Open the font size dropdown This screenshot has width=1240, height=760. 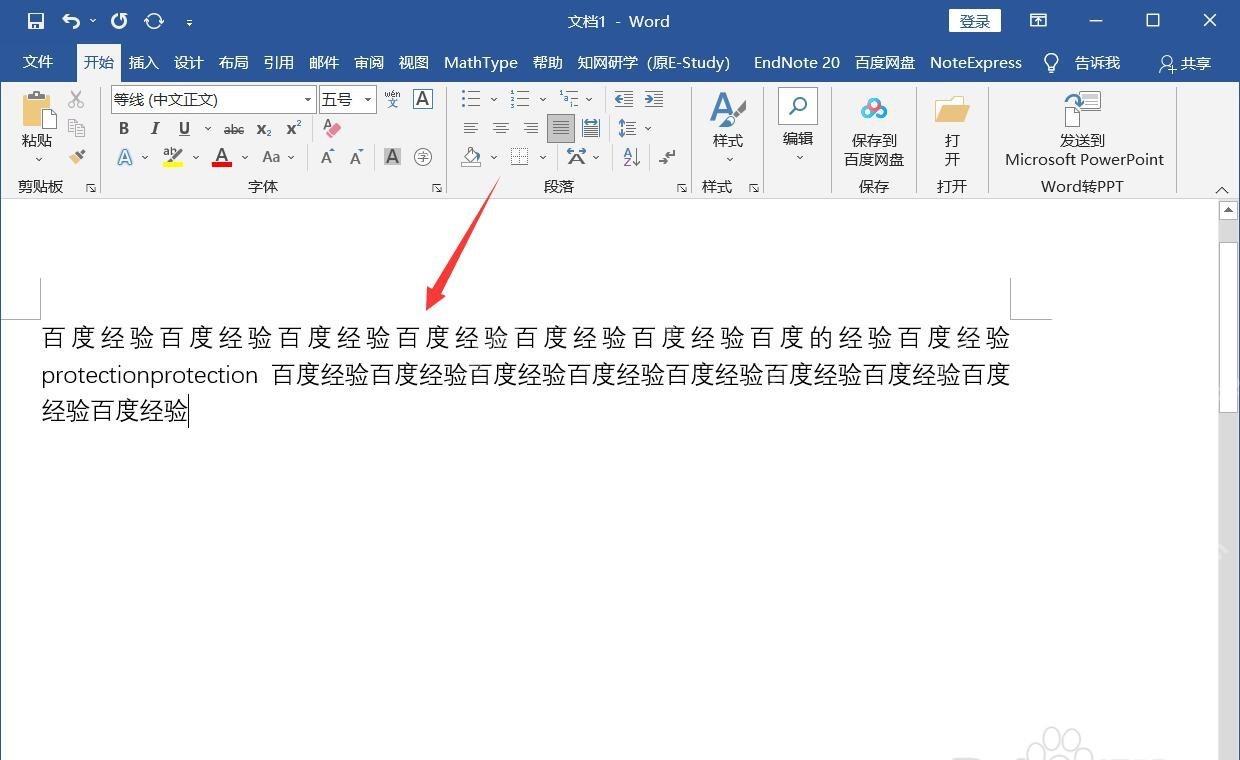(x=368, y=100)
